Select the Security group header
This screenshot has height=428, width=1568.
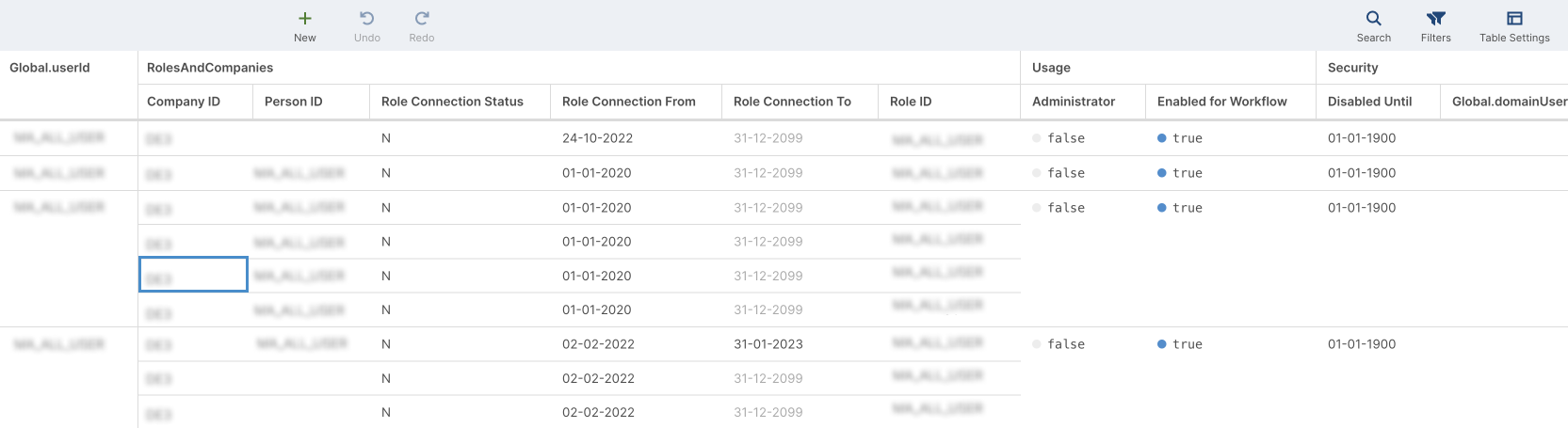coord(1352,68)
